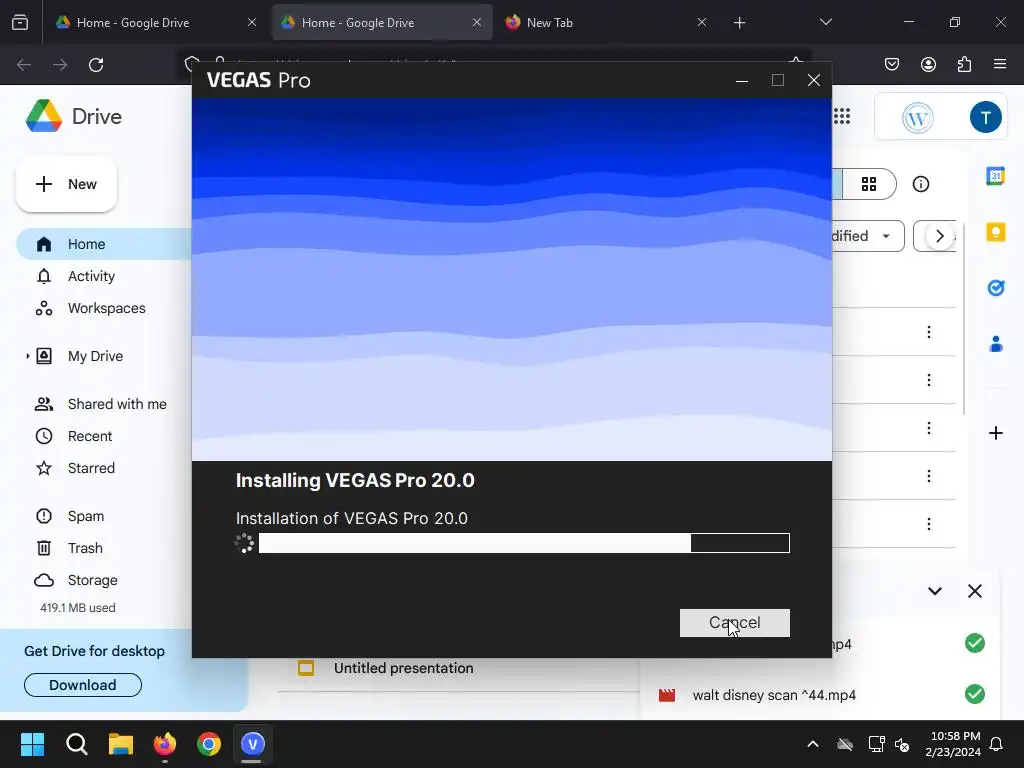Expand the My Drive tree arrow
The height and width of the screenshot is (768, 1024).
click(27, 356)
